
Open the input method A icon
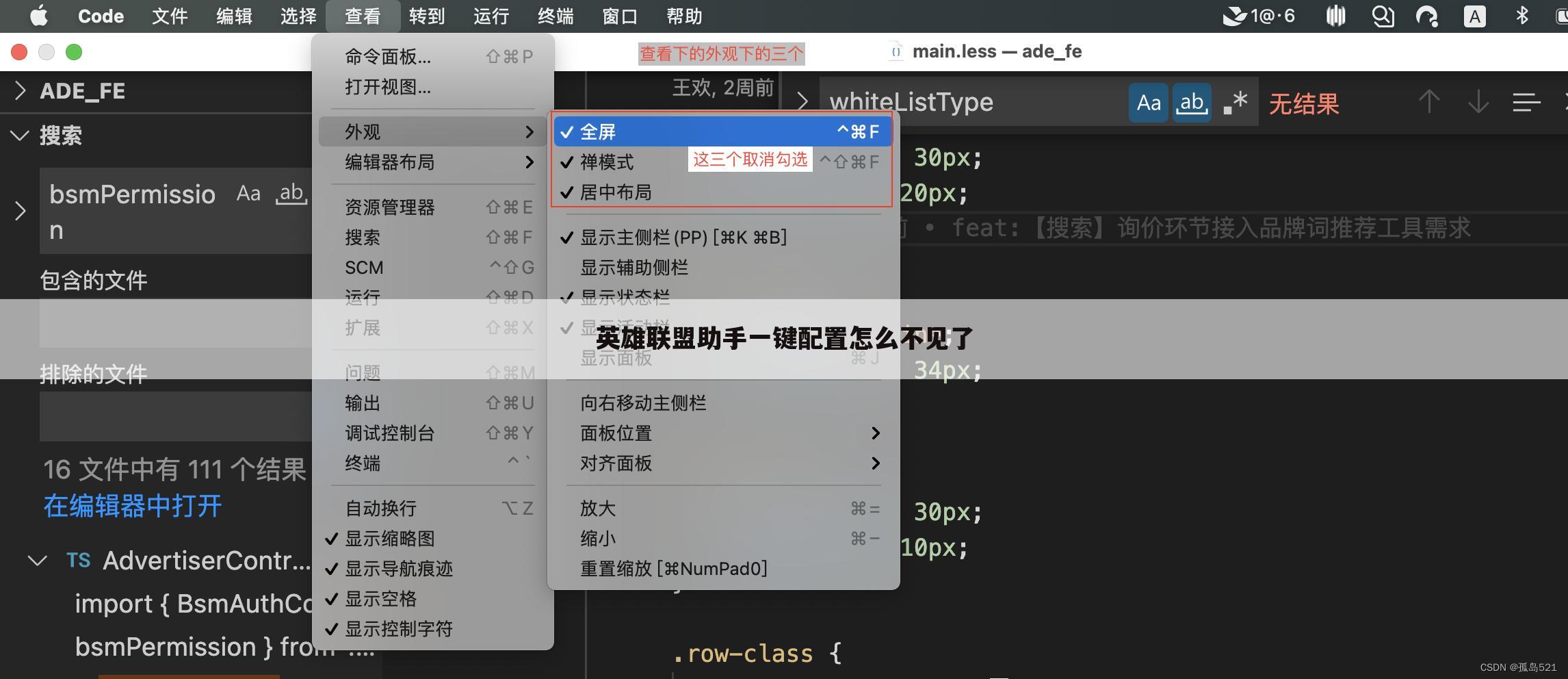1474,16
